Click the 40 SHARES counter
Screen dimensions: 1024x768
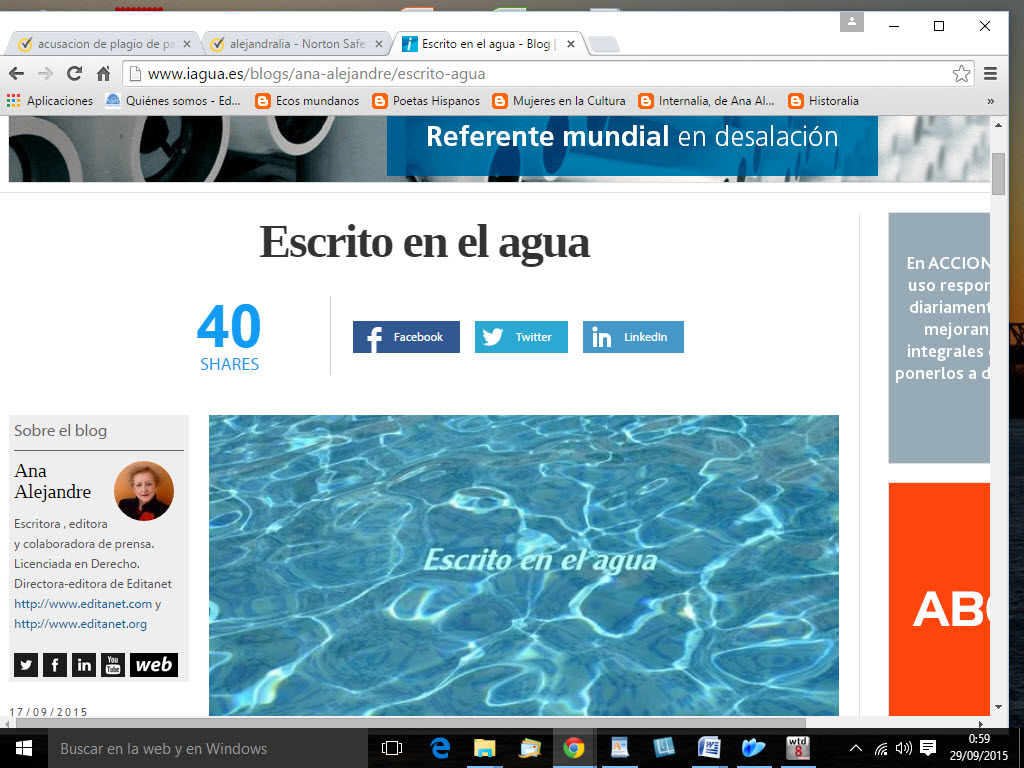pyautogui.click(x=229, y=337)
